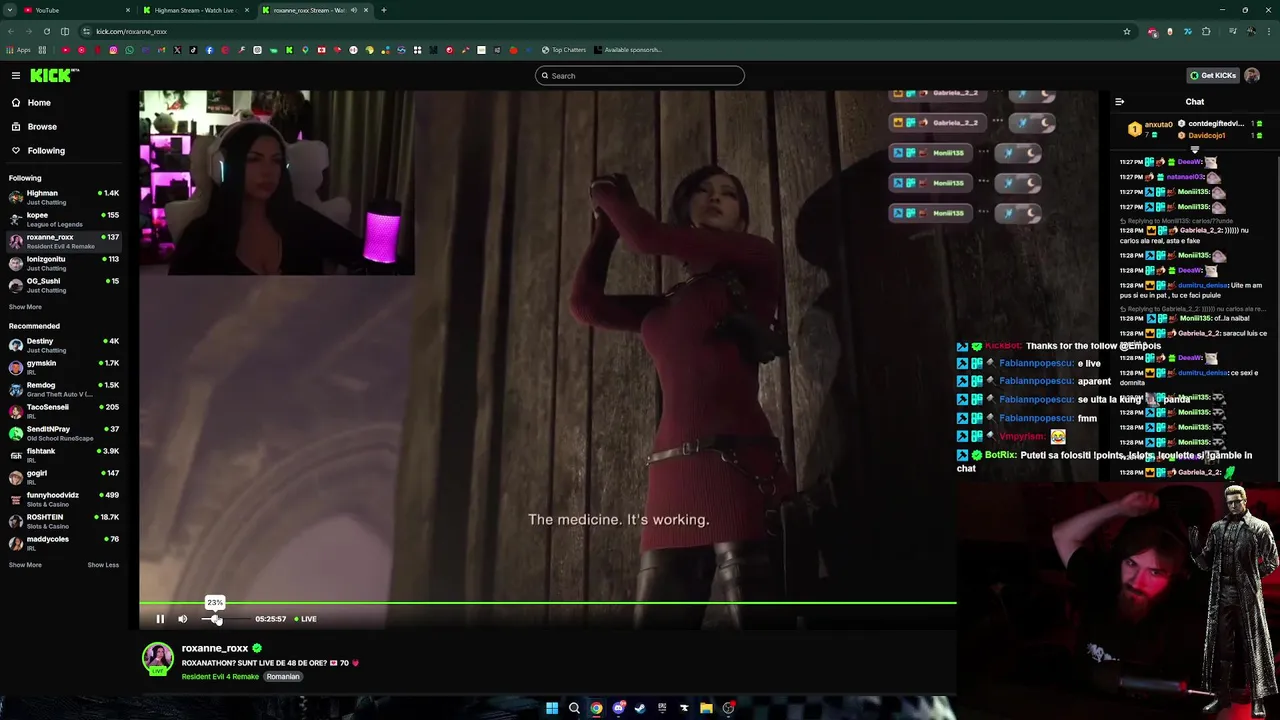Image resolution: width=1280 pixels, height=720 pixels.
Task: Open funnyhowdvids recommended channel
Action: tap(62, 499)
